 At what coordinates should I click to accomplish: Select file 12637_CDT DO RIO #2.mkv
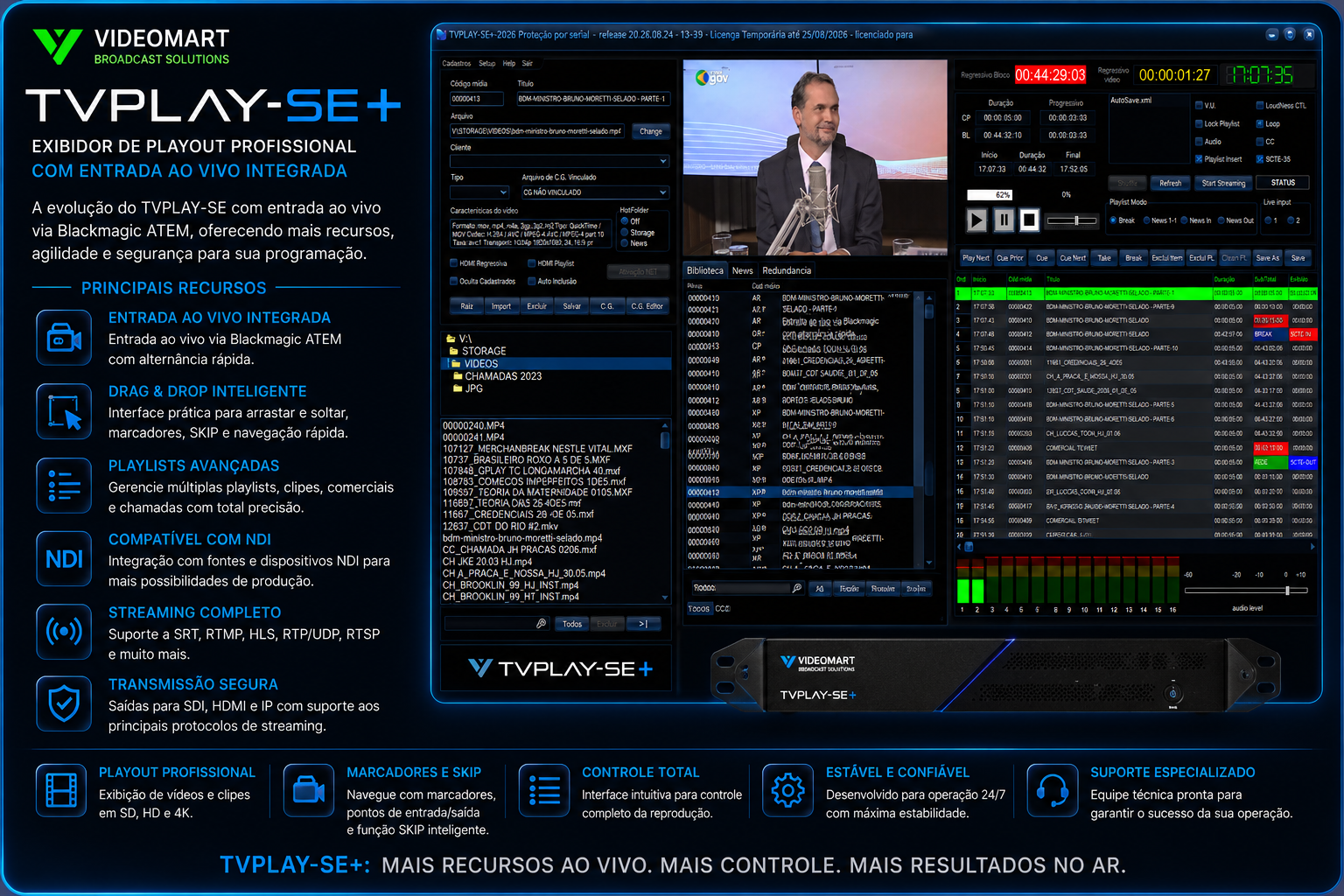click(500, 527)
